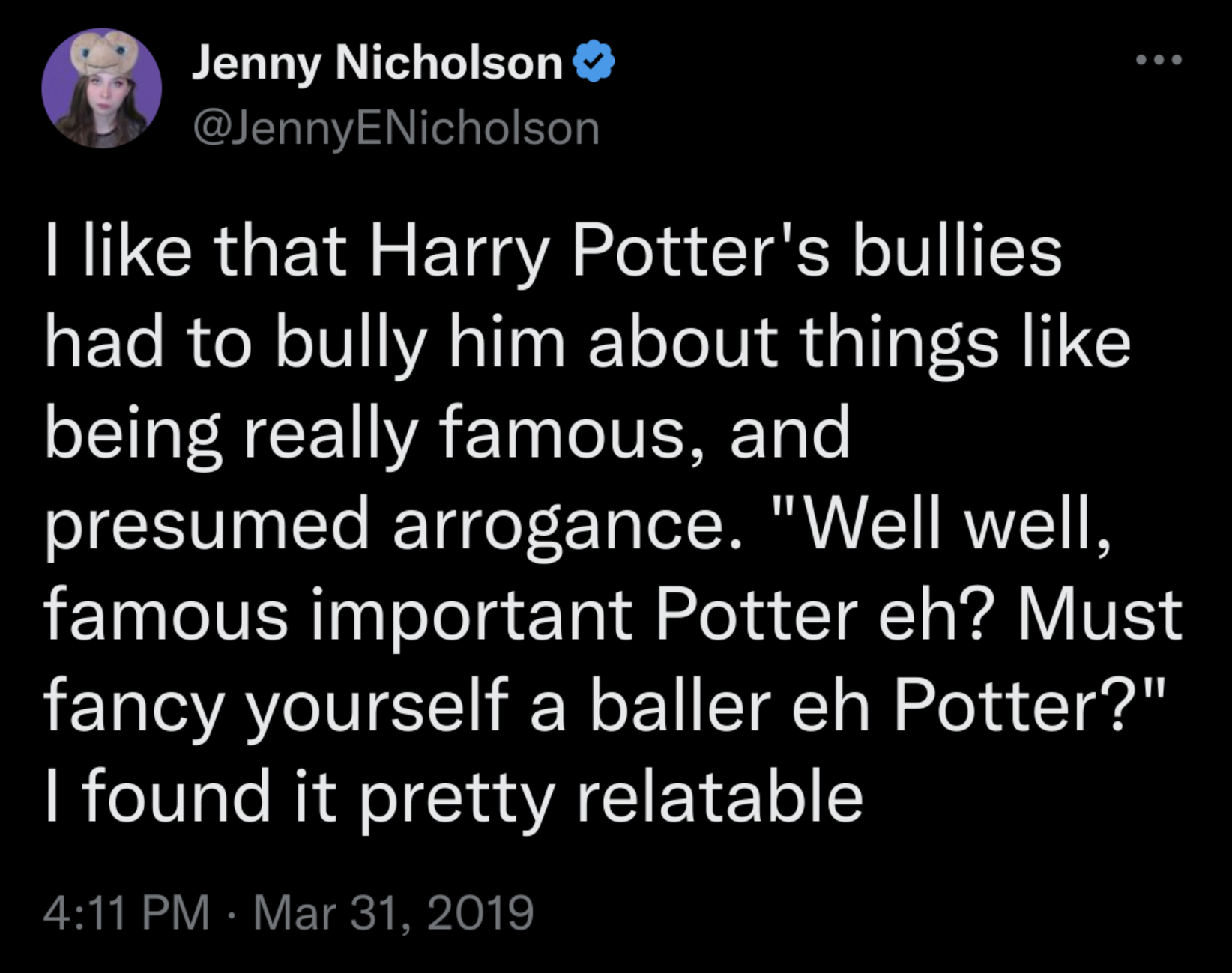Click the blue verified checkmark badge
1232x973 pixels.
click(x=594, y=63)
